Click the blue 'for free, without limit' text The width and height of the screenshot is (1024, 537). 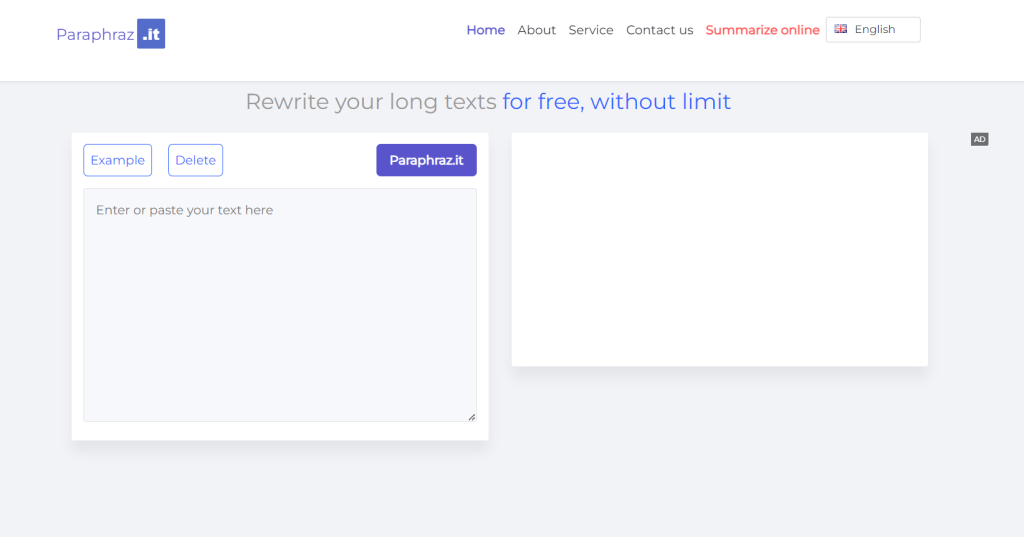click(616, 101)
